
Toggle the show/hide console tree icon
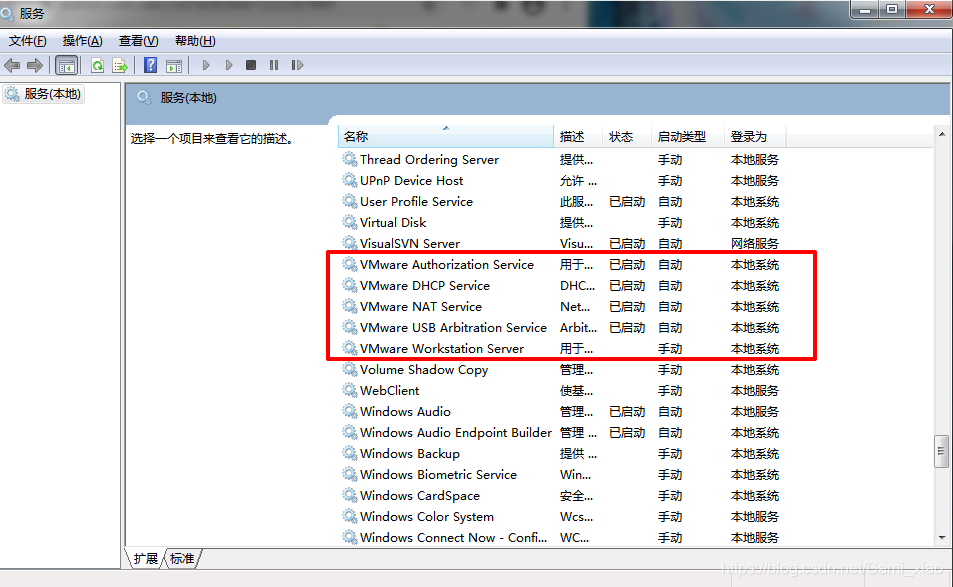pyautogui.click(x=66, y=65)
